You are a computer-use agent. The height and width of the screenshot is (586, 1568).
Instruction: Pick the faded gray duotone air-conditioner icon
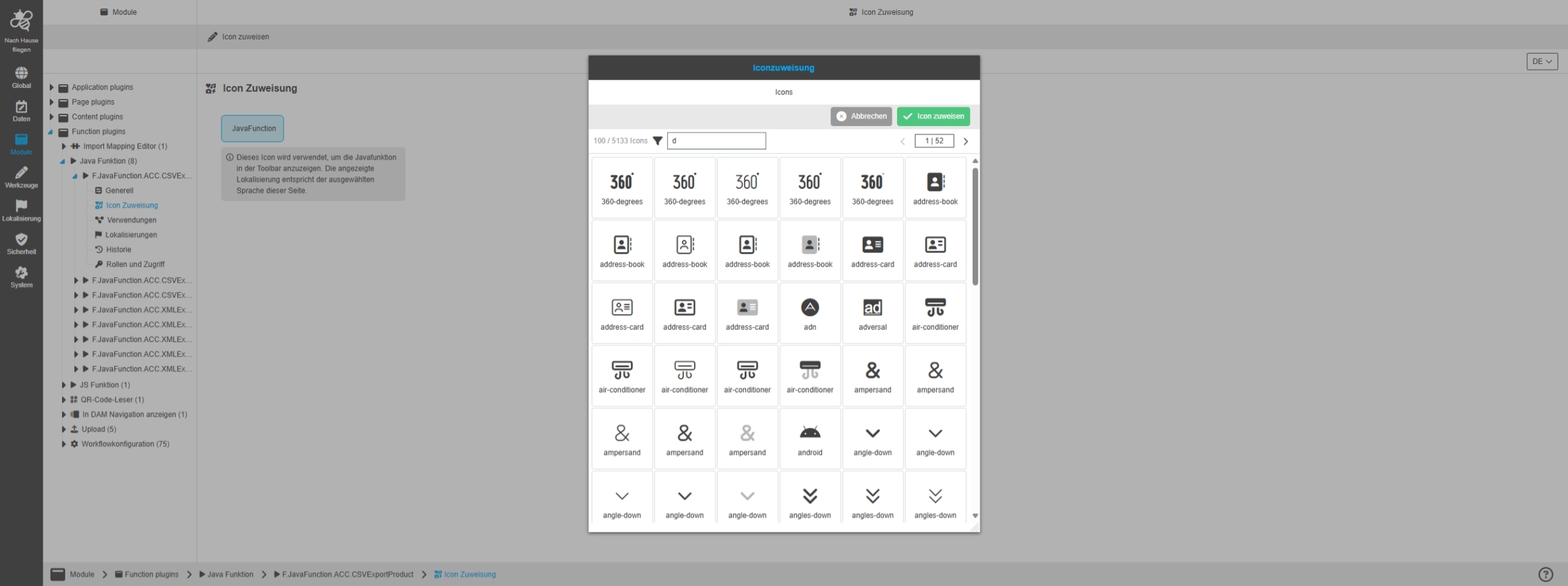[810, 376]
